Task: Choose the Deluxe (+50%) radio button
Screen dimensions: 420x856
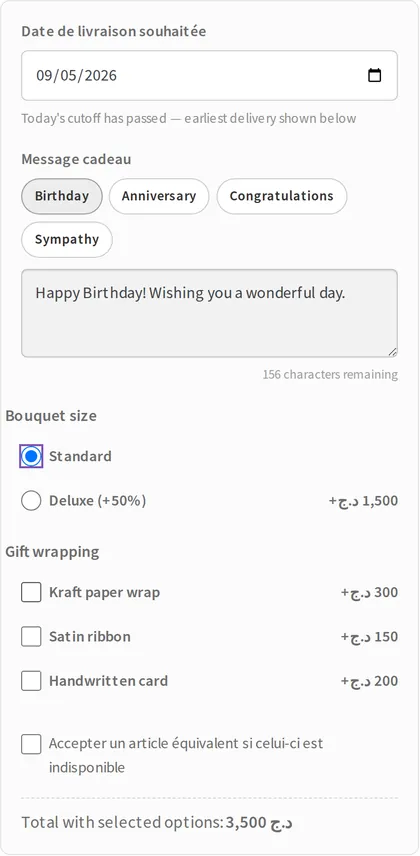Action: tap(31, 501)
